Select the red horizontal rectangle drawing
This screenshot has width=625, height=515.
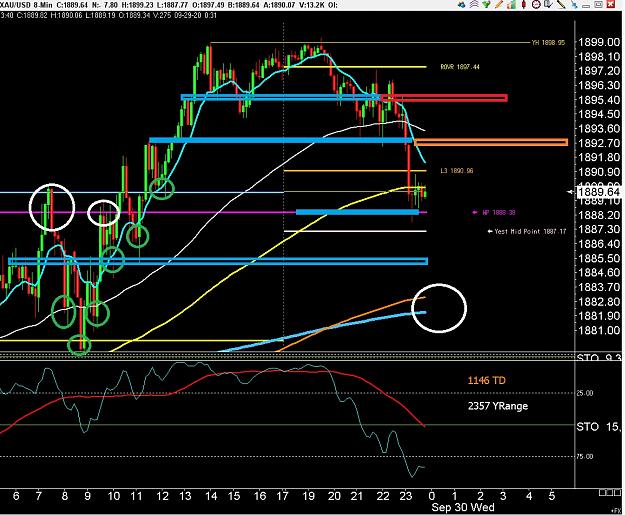[444, 98]
